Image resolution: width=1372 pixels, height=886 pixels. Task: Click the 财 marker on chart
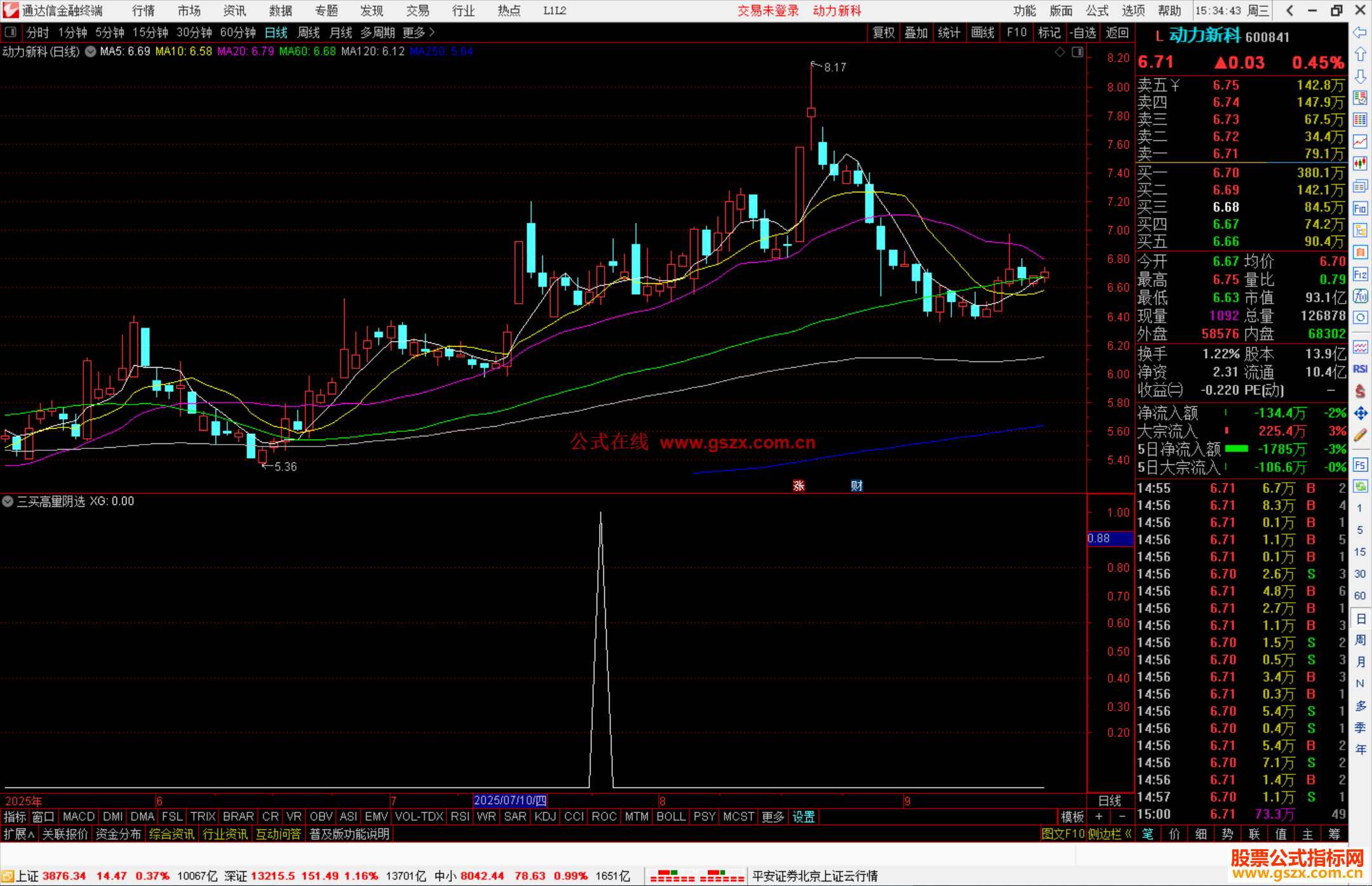857,486
